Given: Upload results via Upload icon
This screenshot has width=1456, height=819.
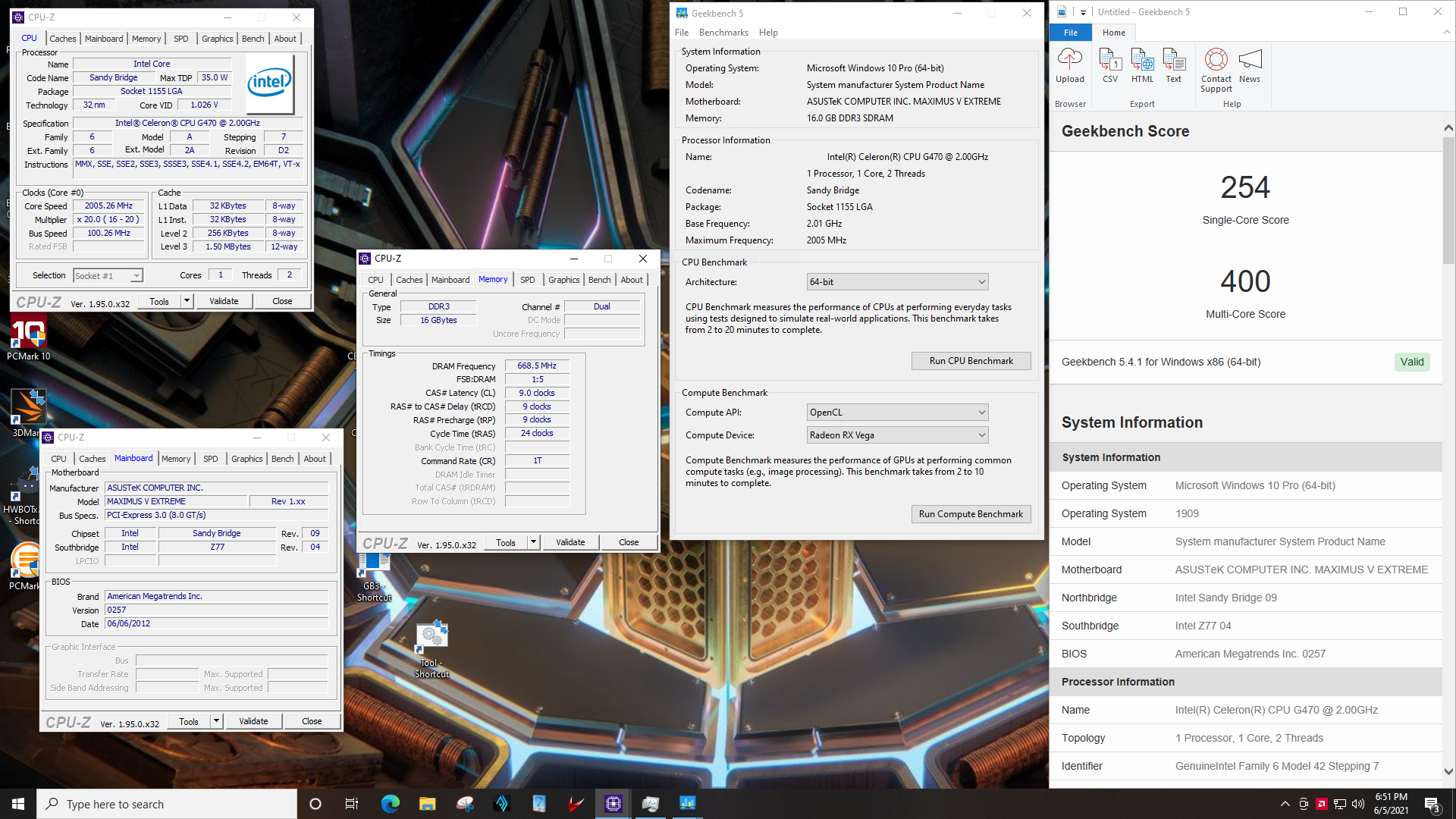Looking at the screenshot, I should [1070, 65].
